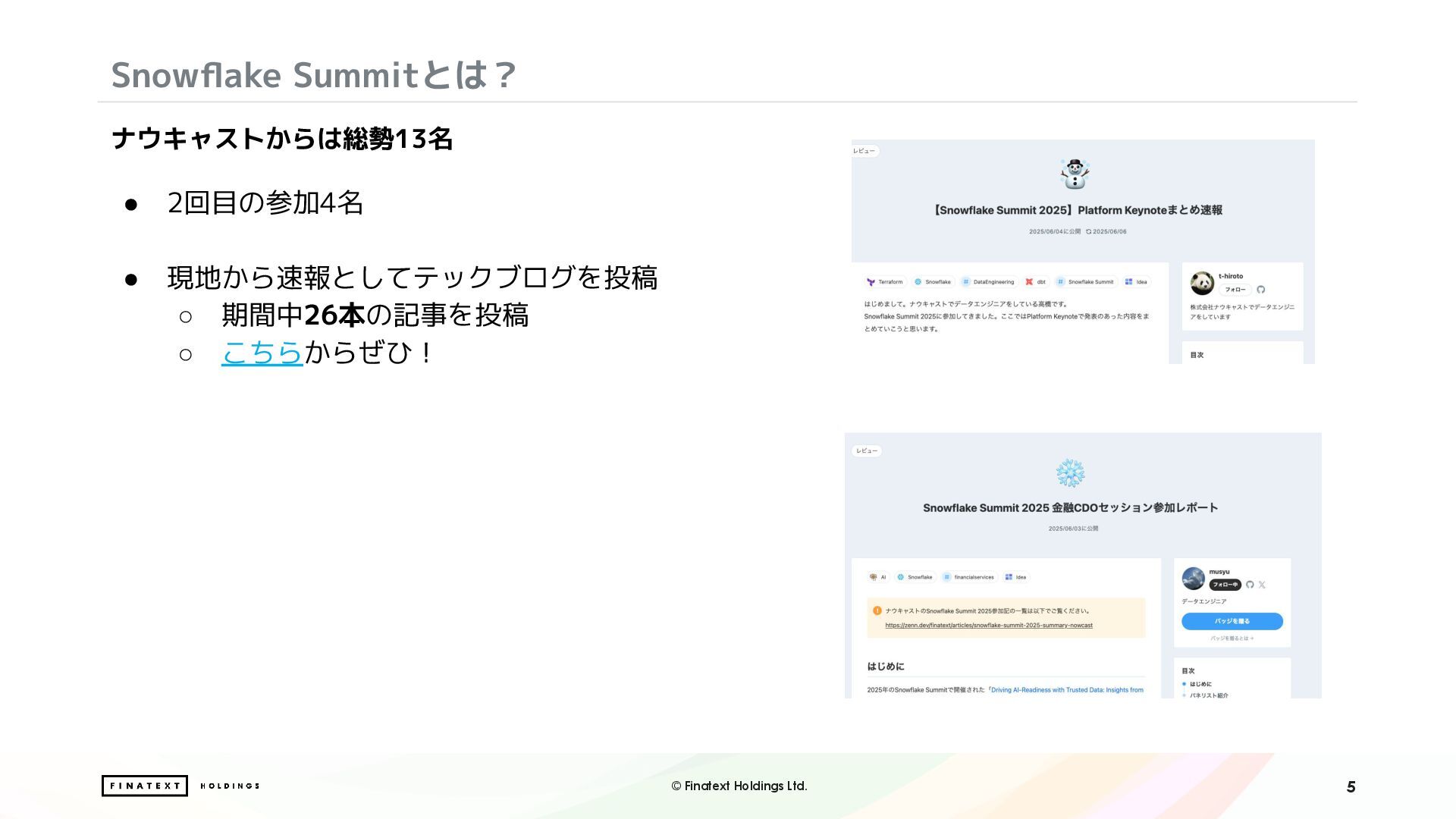Select the AI topic tag
Image resolution: width=1456 pixels, height=819 pixels.
pyautogui.click(x=878, y=577)
